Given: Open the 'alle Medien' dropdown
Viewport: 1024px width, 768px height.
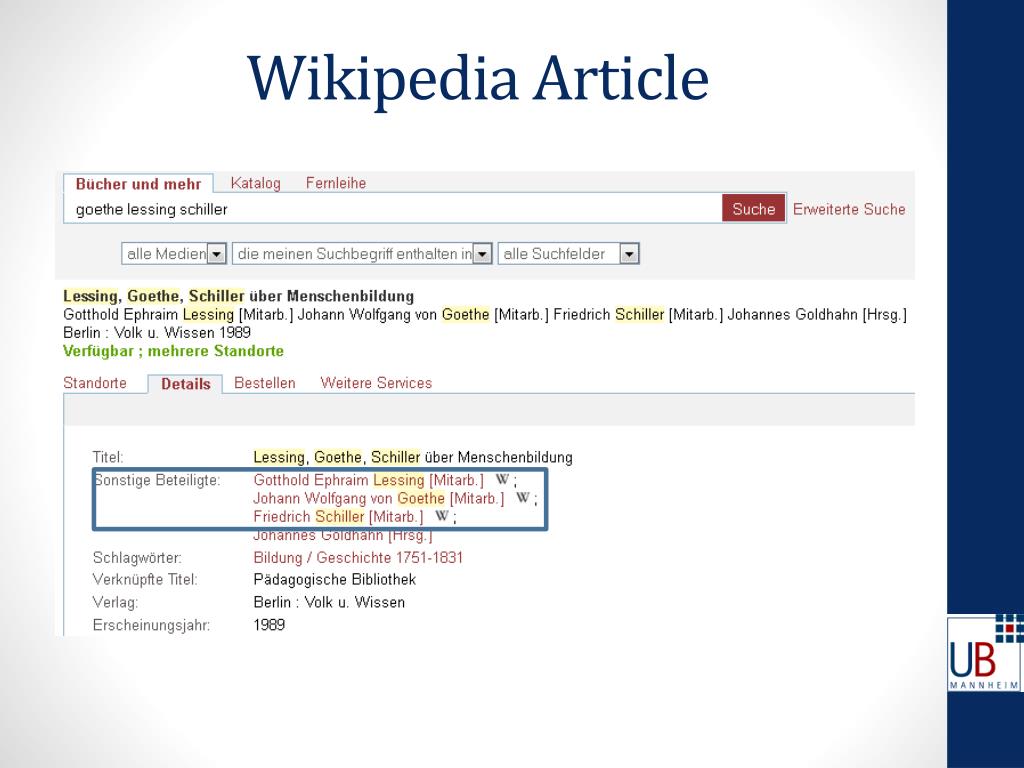Looking at the screenshot, I should (x=174, y=253).
